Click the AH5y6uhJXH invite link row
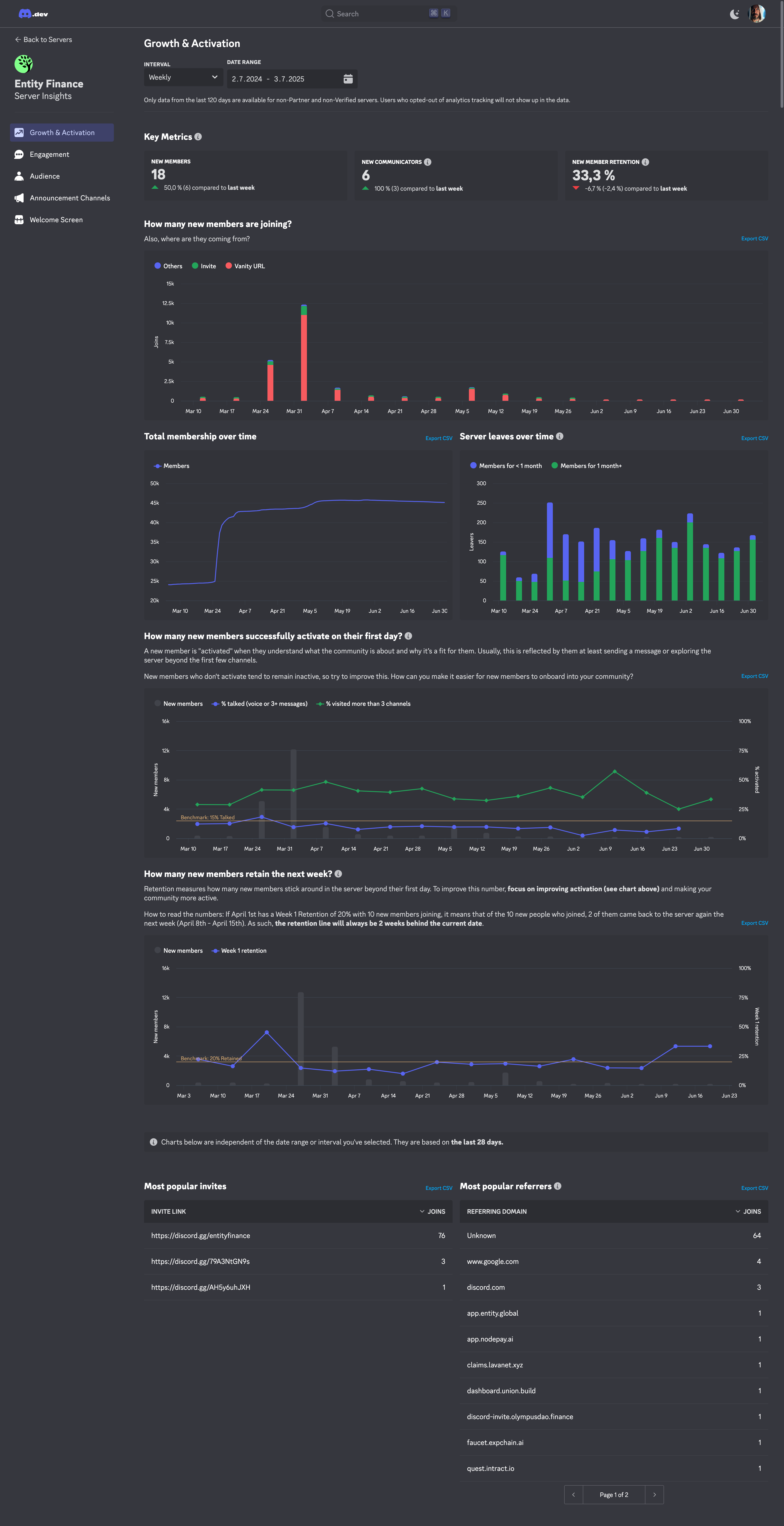 tap(298, 1287)
